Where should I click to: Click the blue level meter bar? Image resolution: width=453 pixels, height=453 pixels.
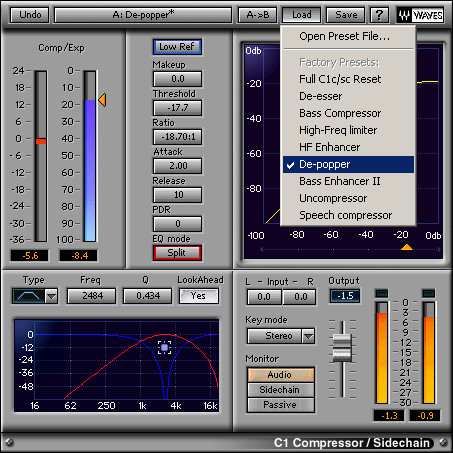(x=90, y=156)
